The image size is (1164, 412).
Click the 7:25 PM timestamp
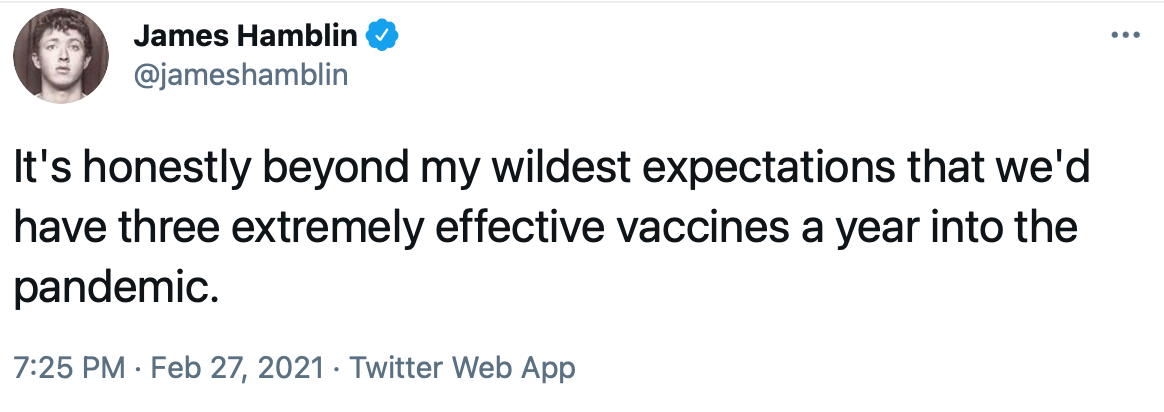(x=69, y=368)
